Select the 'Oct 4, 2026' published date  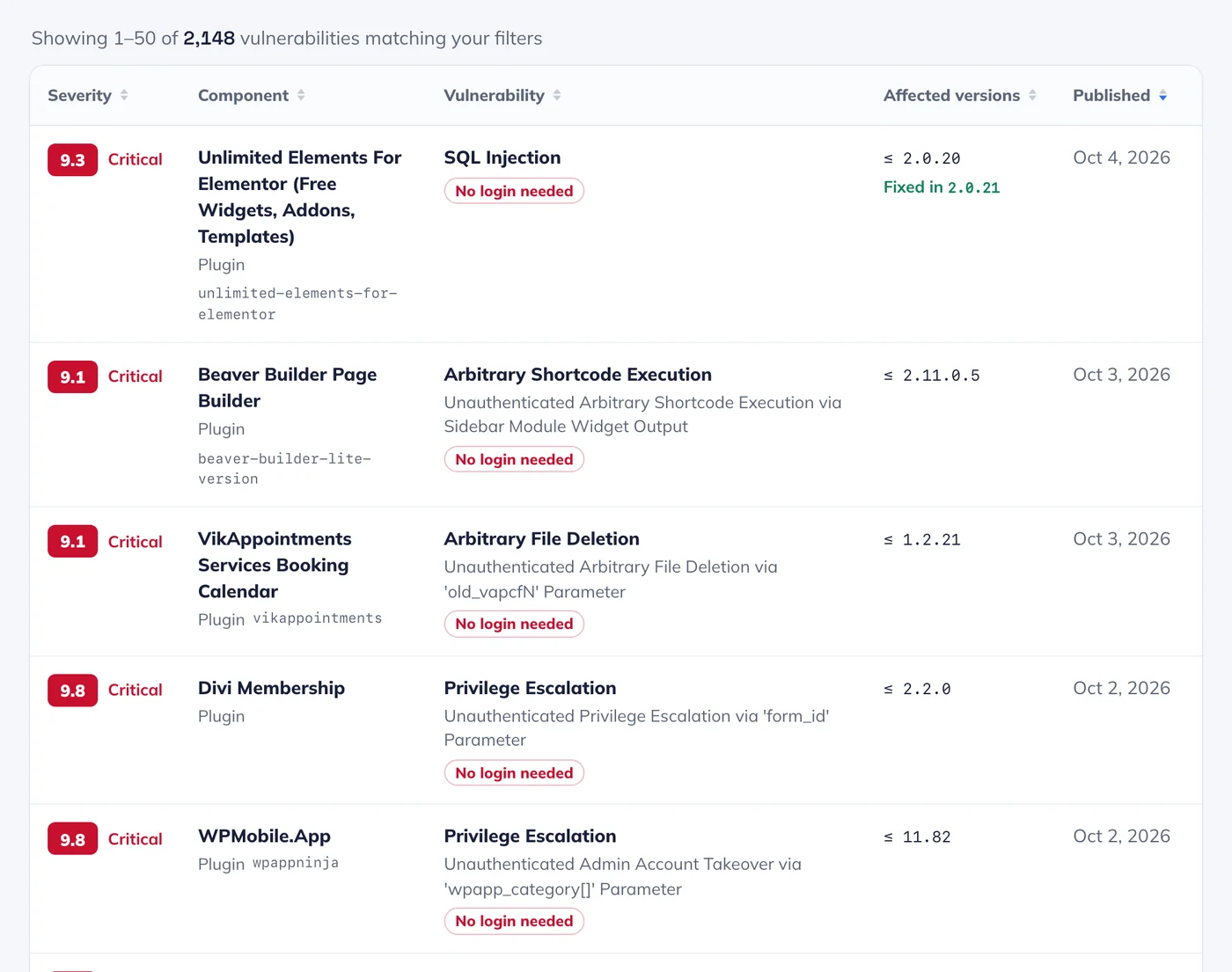click(x=1121, y=157)
